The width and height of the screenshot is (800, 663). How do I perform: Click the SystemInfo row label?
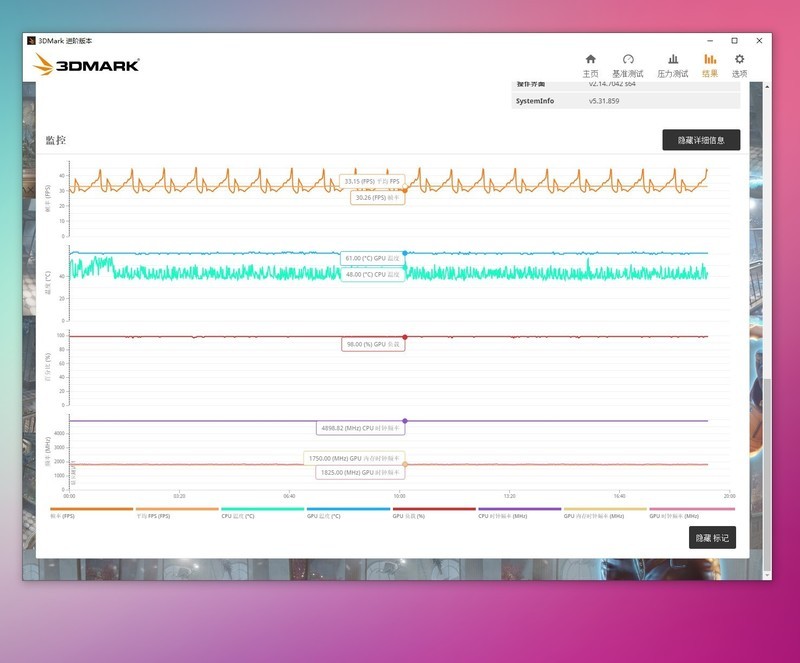535,101
